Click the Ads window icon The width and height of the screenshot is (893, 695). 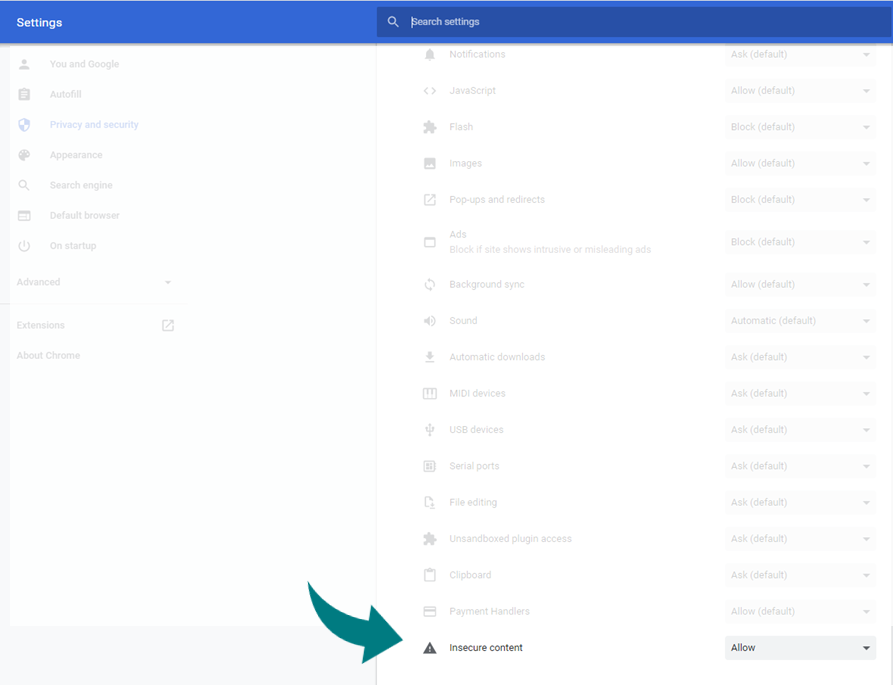tap(430, 242)
